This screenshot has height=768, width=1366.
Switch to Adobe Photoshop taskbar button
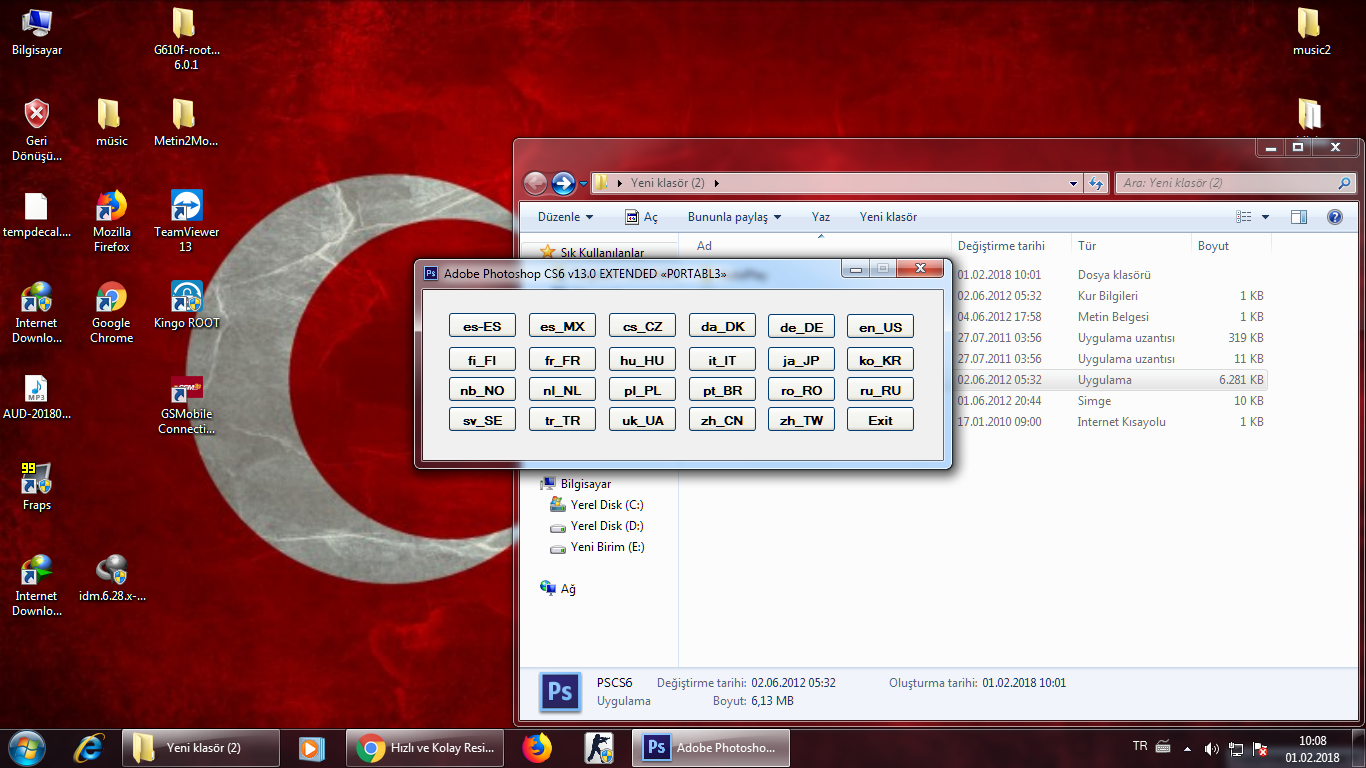710,747
